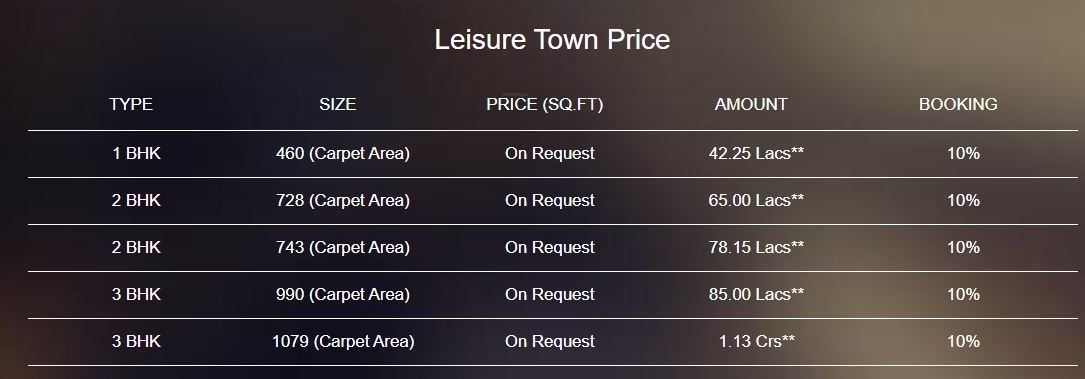Click the 460 (Carpet Area) size cell
Screen dimensions: 1085x379
pyautogui.click(x=343, y=154)
